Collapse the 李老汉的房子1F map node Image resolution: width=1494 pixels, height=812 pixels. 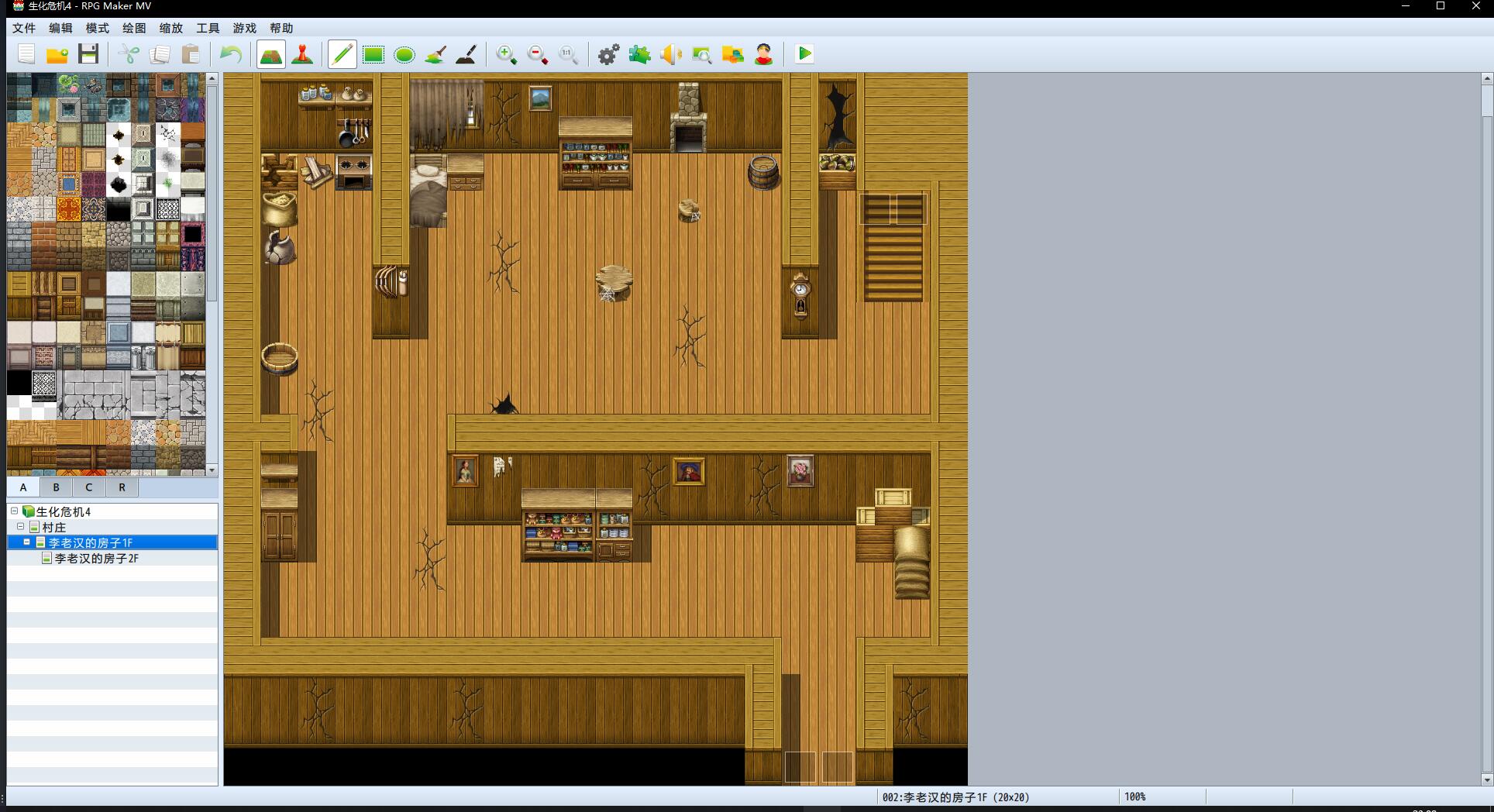(x=27, y=542)
